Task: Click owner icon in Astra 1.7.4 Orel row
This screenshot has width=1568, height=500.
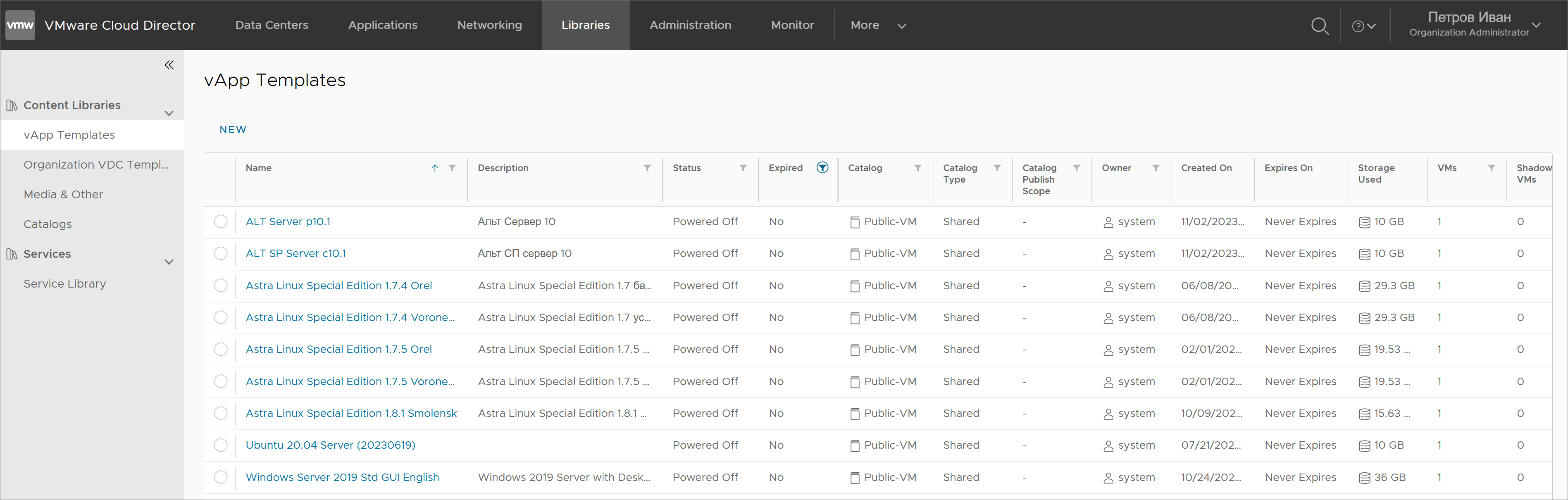Action: click(1108, 286)
